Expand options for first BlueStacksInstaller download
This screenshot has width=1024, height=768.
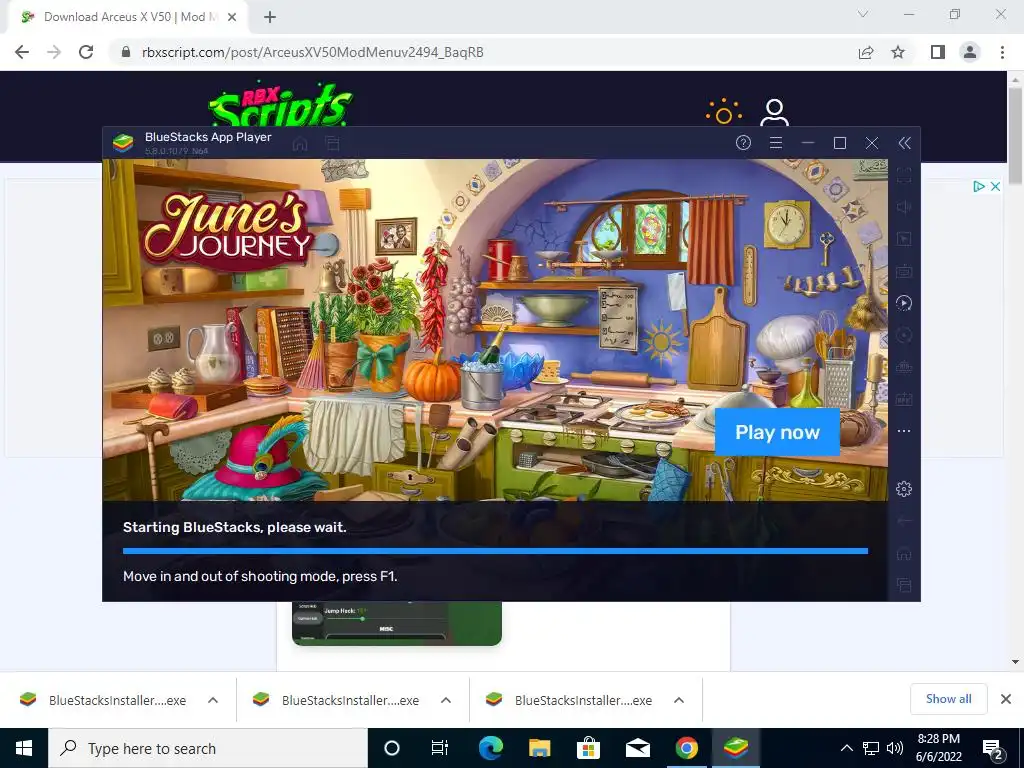[x=213, y=700]
